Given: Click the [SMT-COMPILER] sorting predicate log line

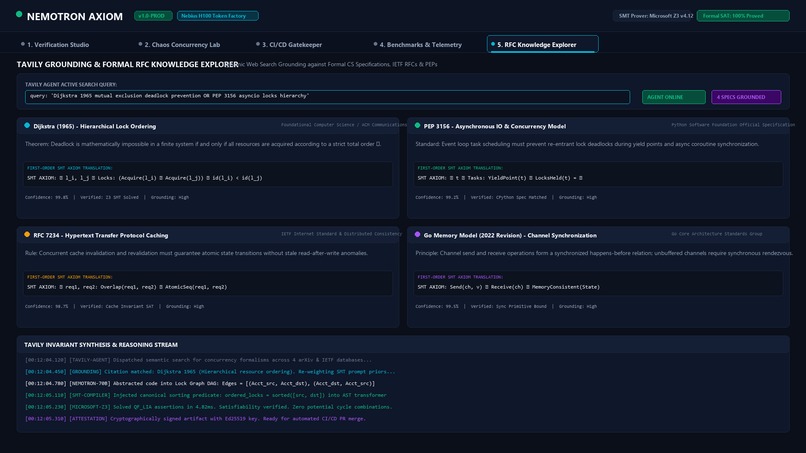Looking at the screenshot, I should 206,395.
